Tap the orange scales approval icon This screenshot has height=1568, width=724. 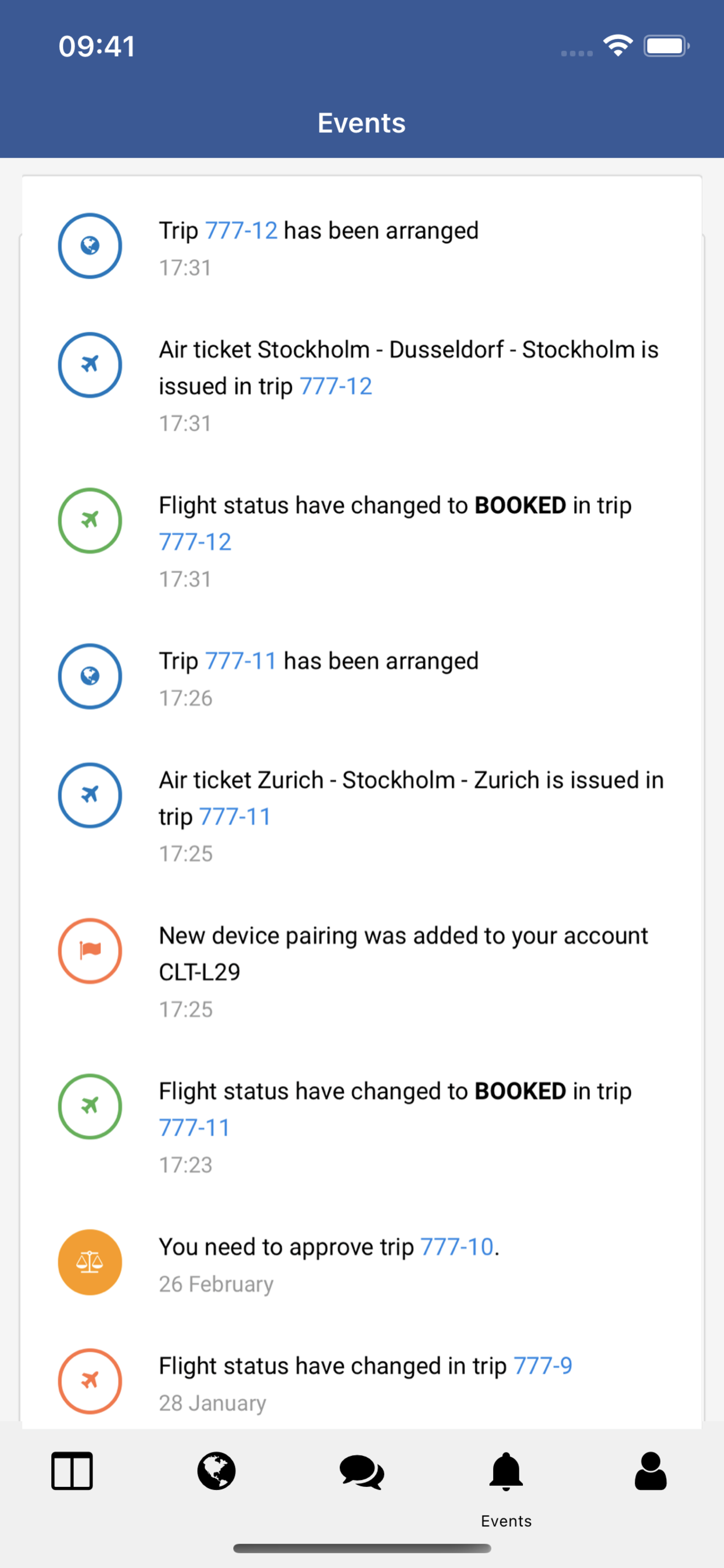click(90, 1262)
